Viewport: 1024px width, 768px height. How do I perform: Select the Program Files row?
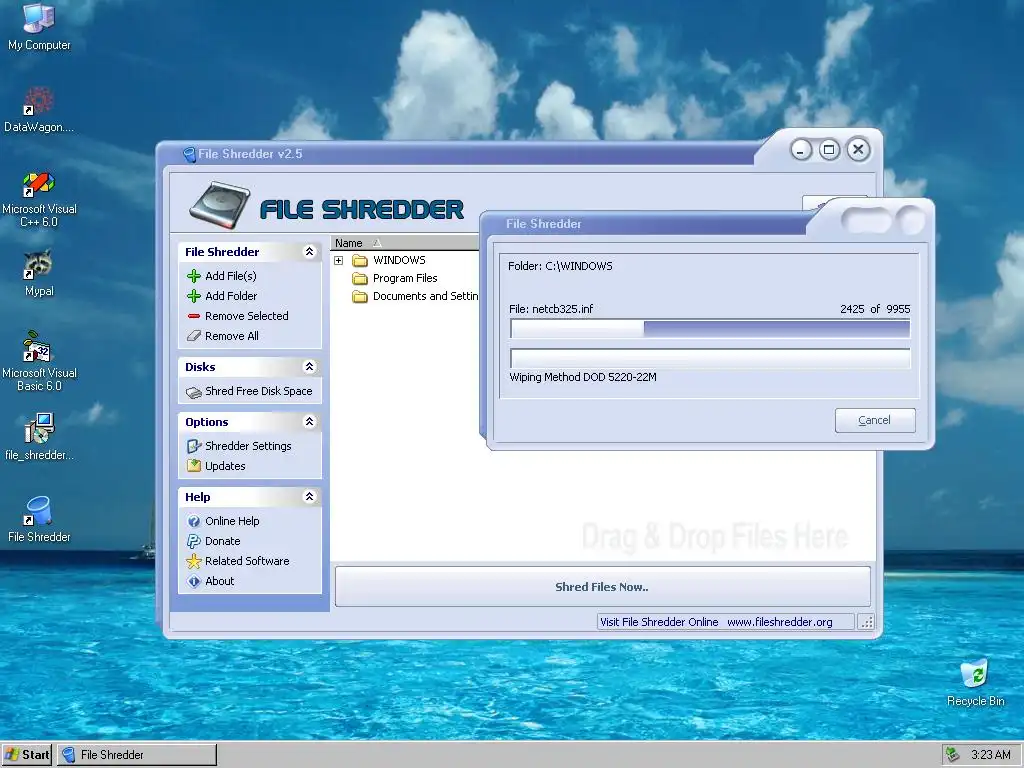click(405, 278)
